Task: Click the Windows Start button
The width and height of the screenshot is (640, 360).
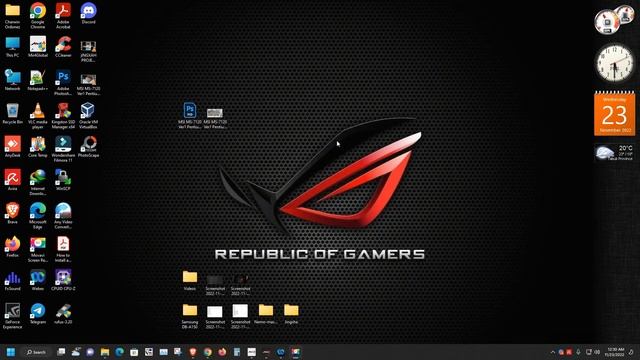Action: (x=11, y=352)
